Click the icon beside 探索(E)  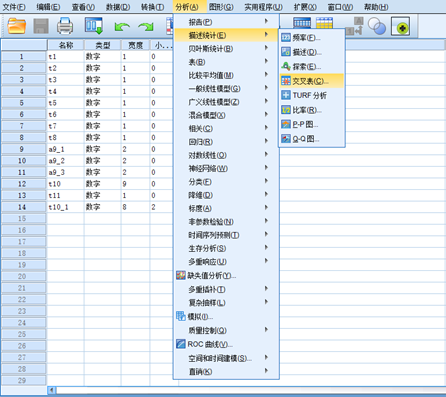pyautogui.click(x=286, y=66)
